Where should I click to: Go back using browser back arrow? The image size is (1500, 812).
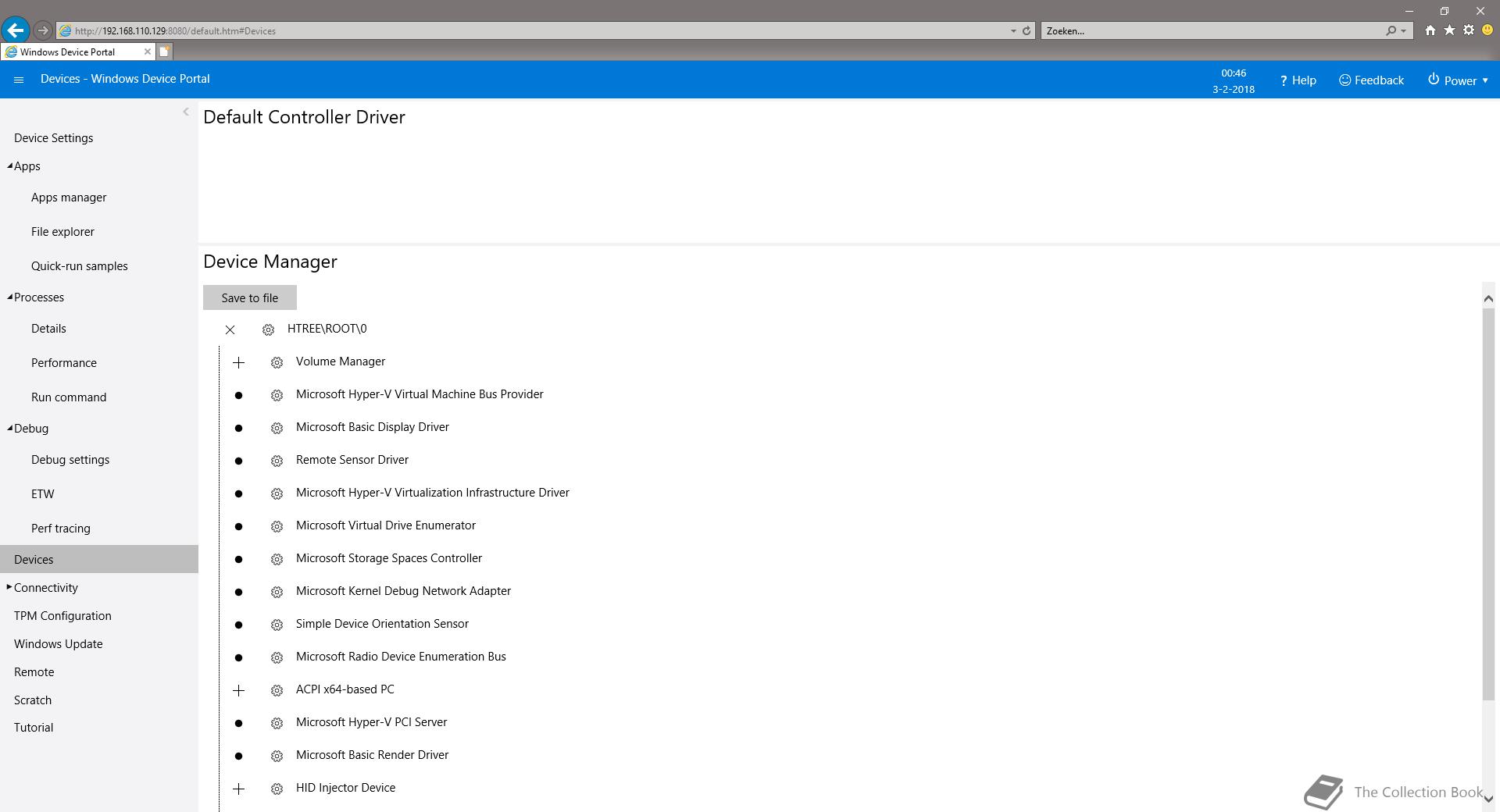[16, 30]
